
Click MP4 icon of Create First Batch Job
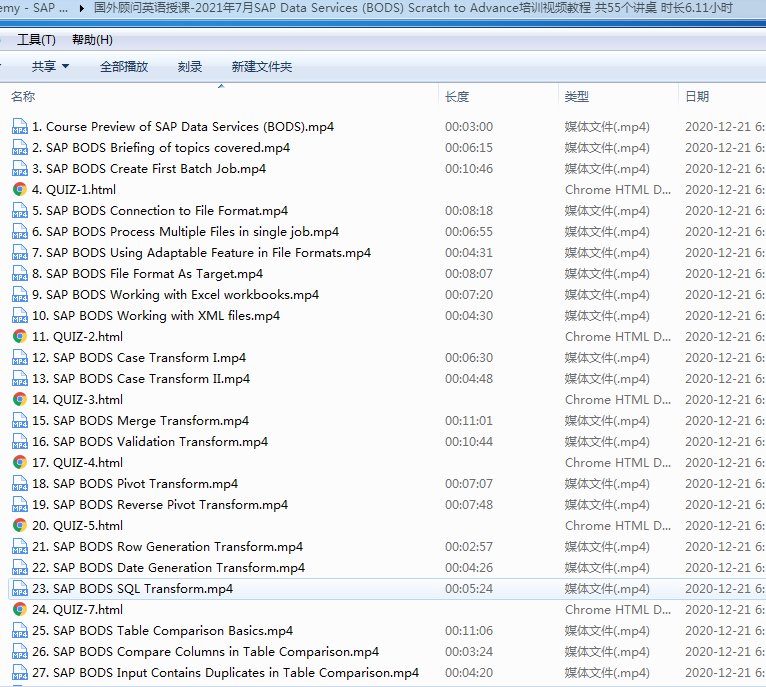[x=20, y=169]
